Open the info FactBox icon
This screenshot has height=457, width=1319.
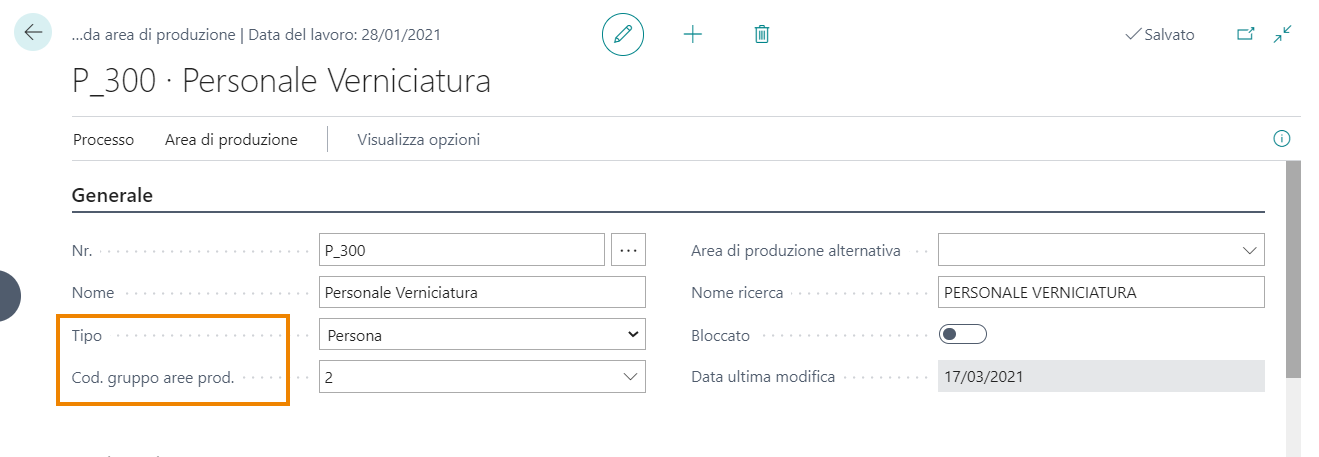(x=1281, y=139)
